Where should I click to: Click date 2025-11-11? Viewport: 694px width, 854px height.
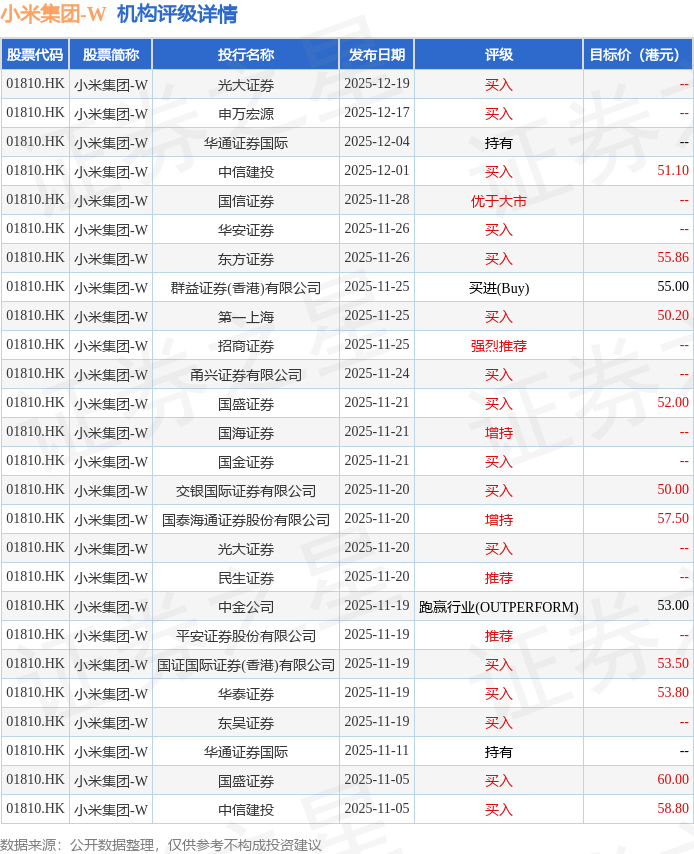click(376, 751)
